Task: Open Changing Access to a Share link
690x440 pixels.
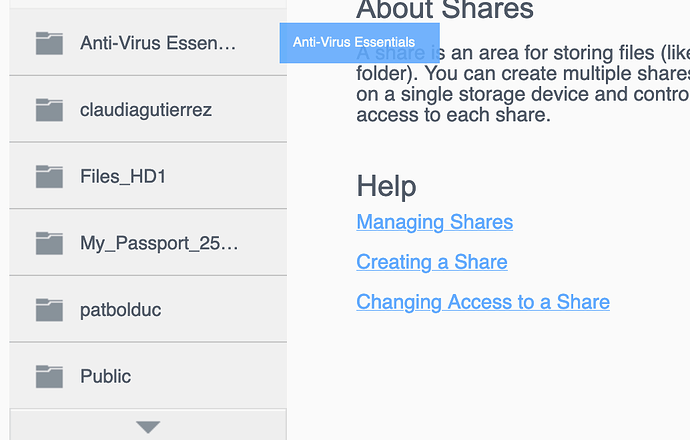Action: pos(482,302)
